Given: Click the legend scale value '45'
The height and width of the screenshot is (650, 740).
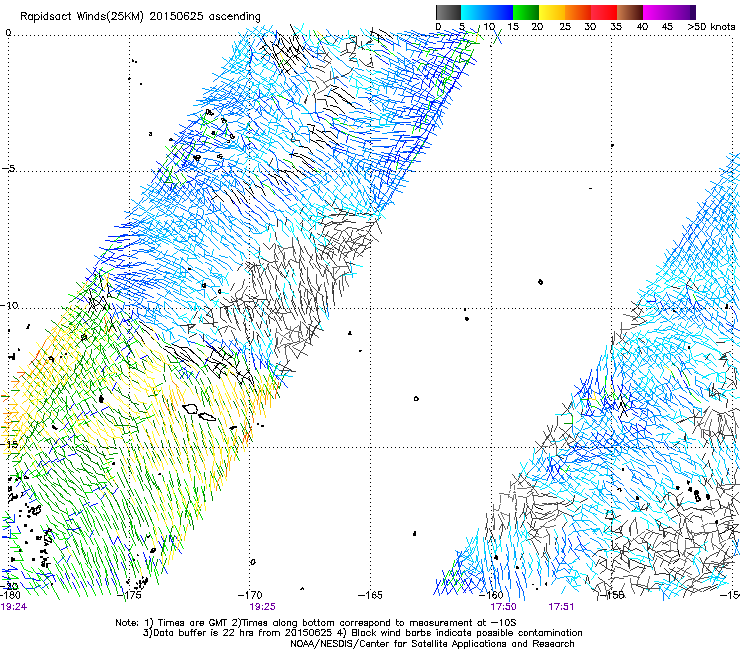Looking at the screenshot, I should coord(667,26).
